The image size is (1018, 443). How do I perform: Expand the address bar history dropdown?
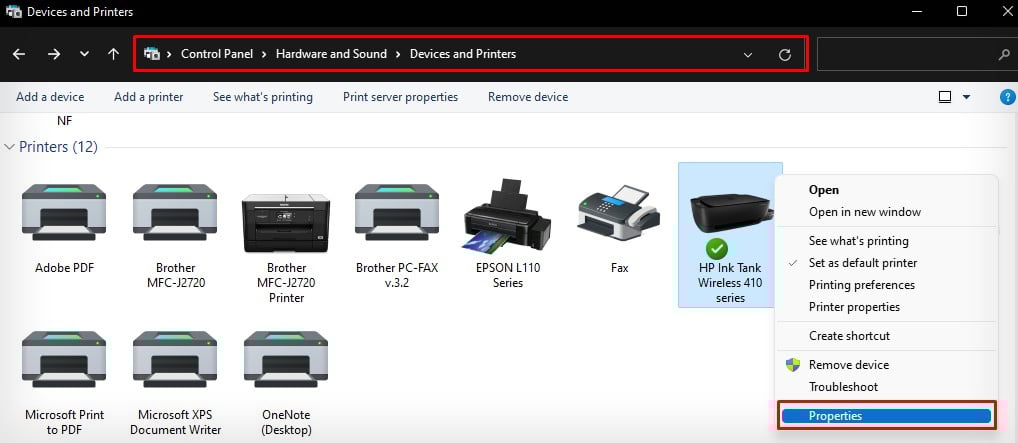pyautogui.click(x=748, y=55)
